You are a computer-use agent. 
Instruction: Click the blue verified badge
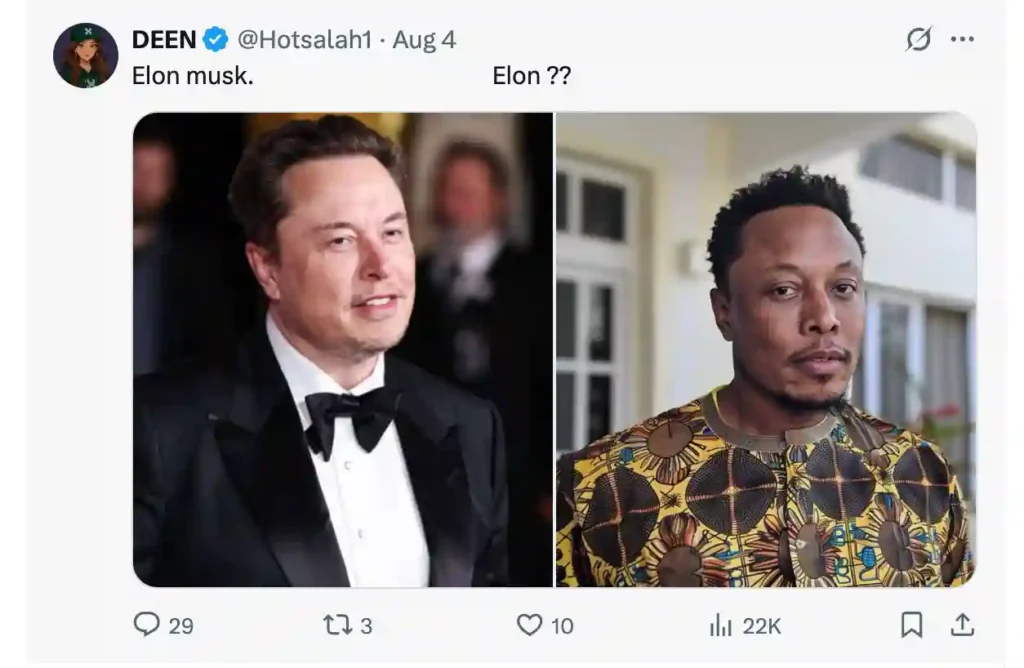[215, 40]
